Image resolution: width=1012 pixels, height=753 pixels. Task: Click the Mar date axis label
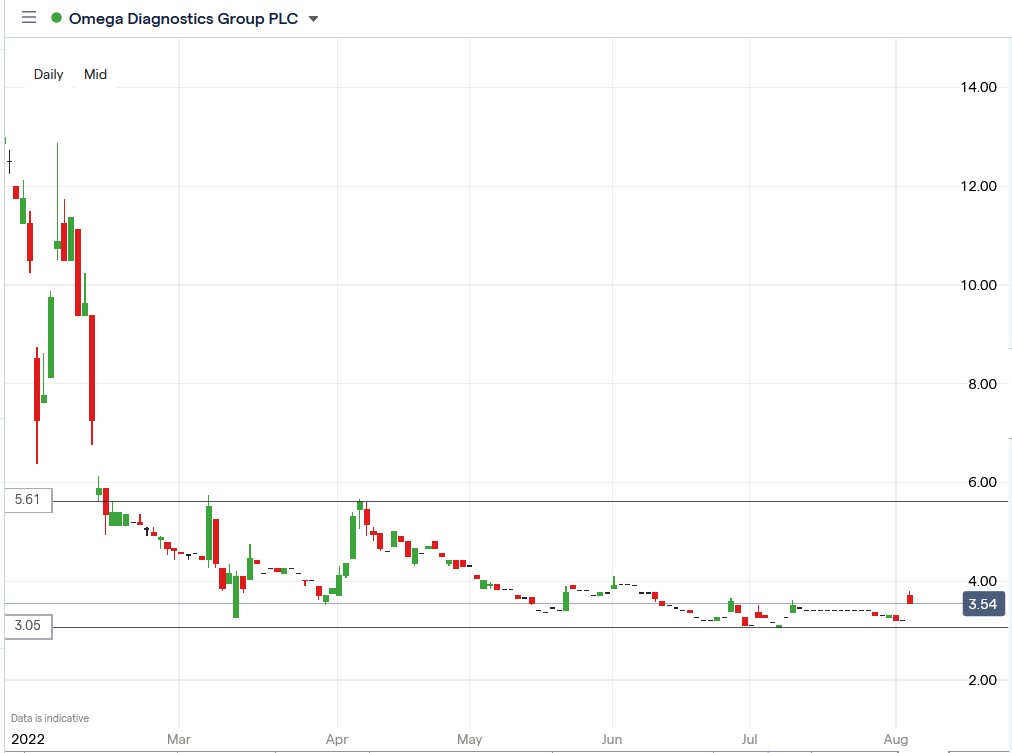179,739
